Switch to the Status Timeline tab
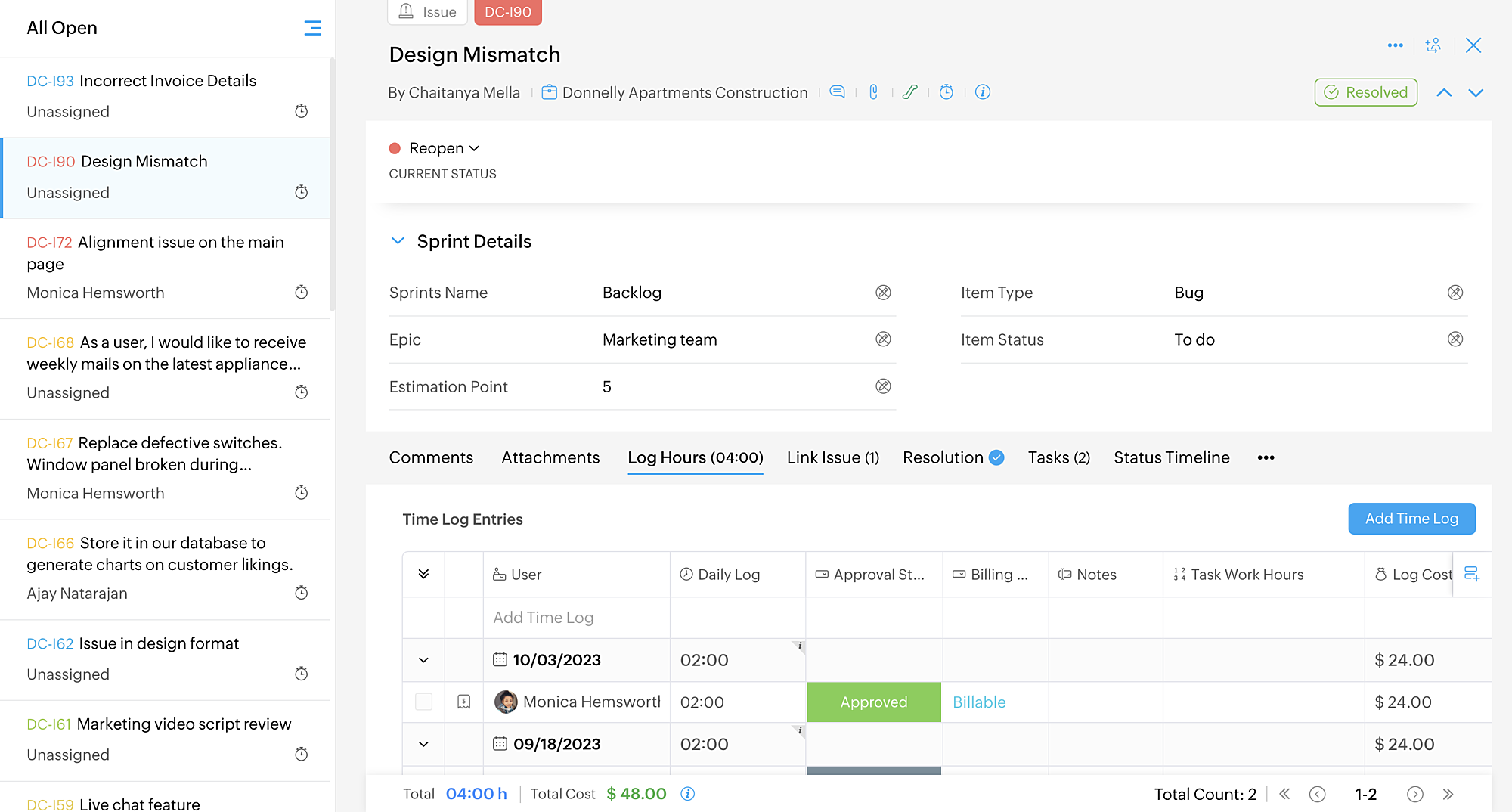 click(1171, 457)
